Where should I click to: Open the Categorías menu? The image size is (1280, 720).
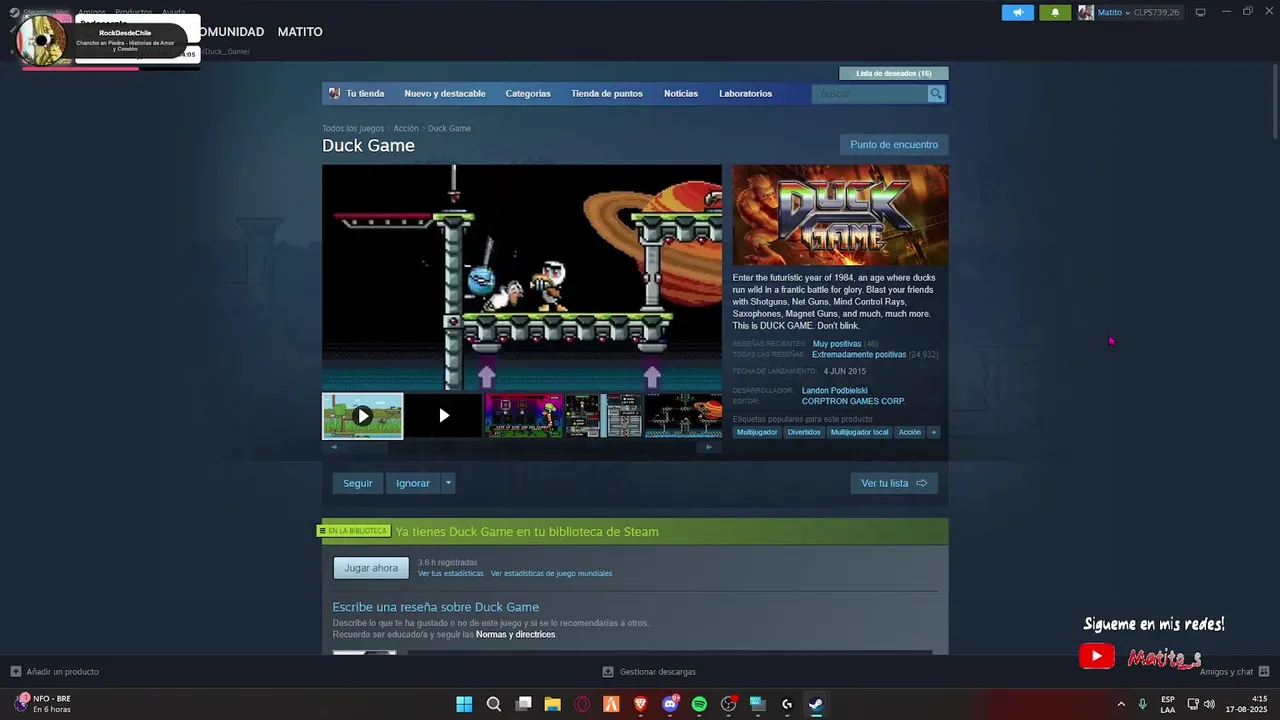[528, 93]
